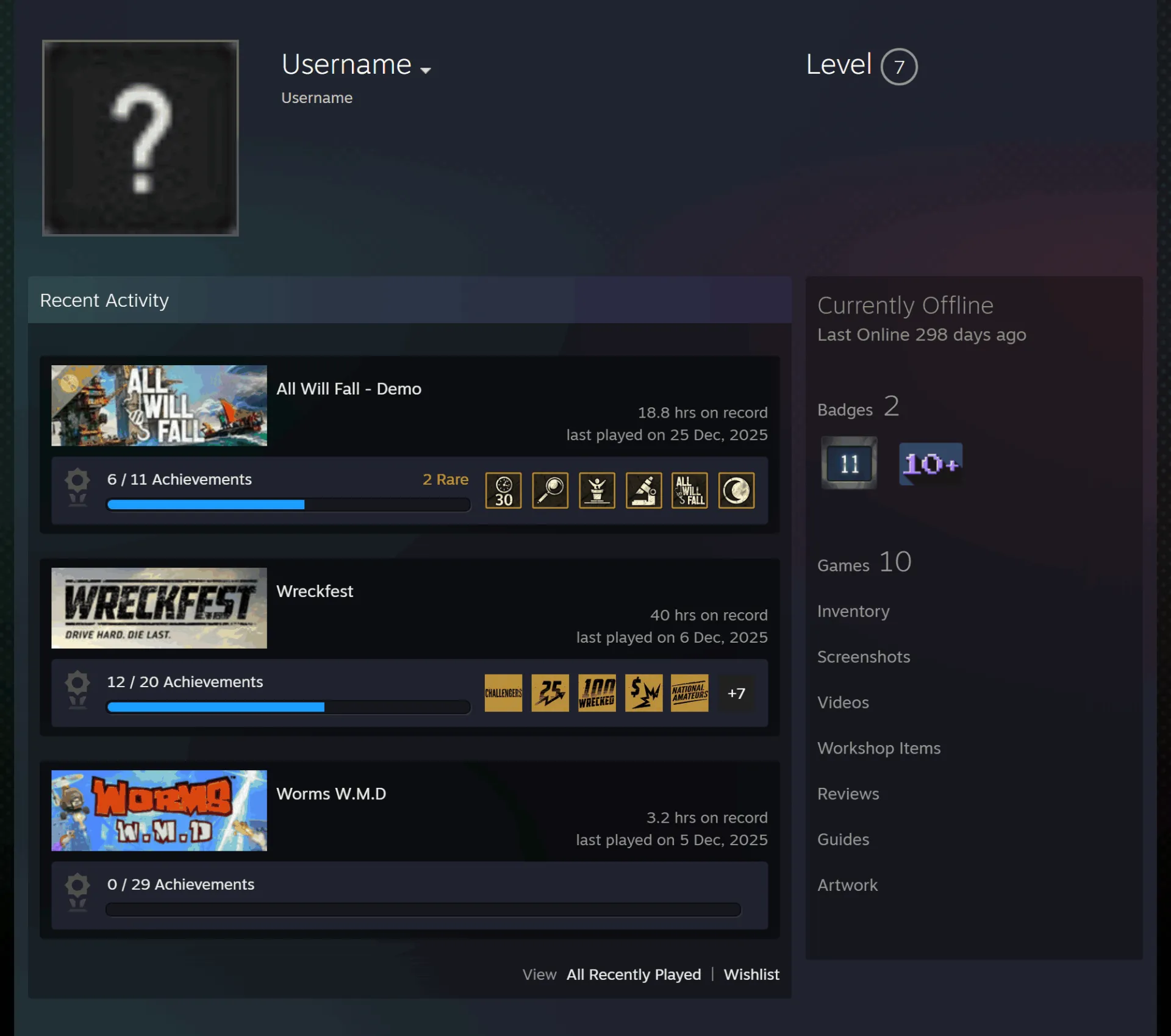Viewport: 1171px width, 1036px height.
Task: Open the Worms W.M.D game thumbnail
Action: [159, 810]
